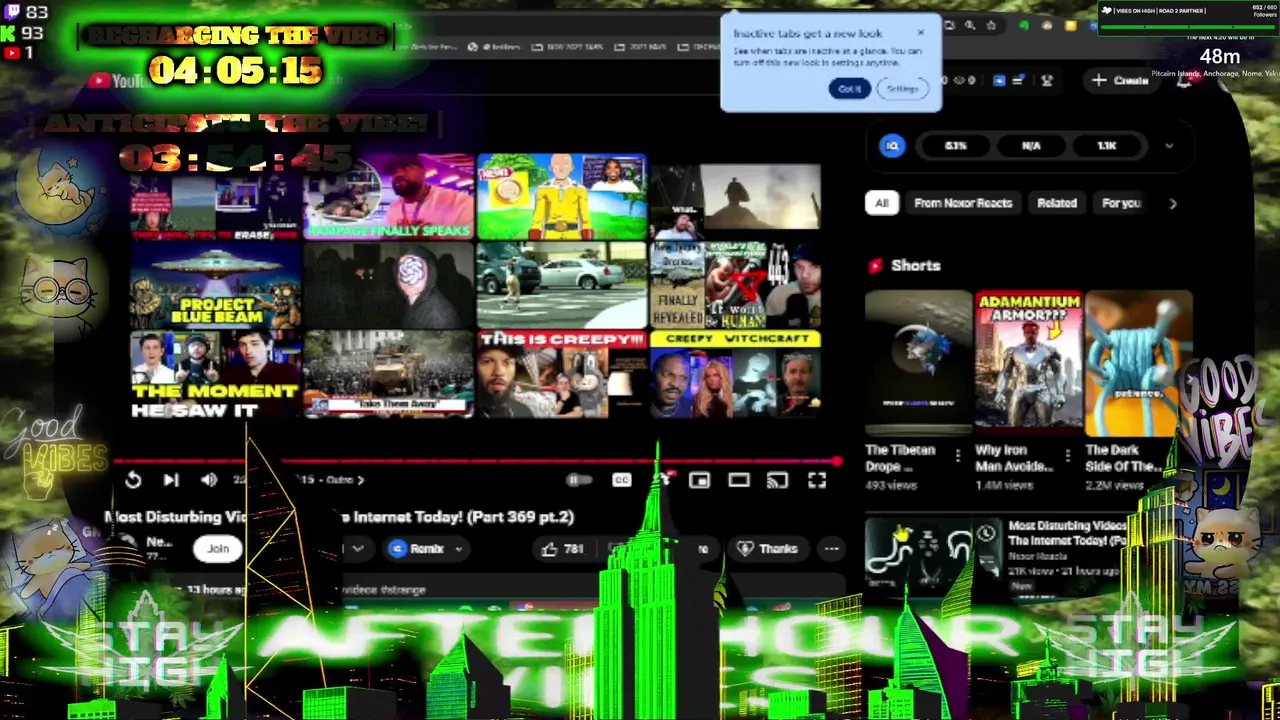This screenshot has height=720, width=1280.
Task: Click the bookmark star in address bar
Action: coord(990,25)
